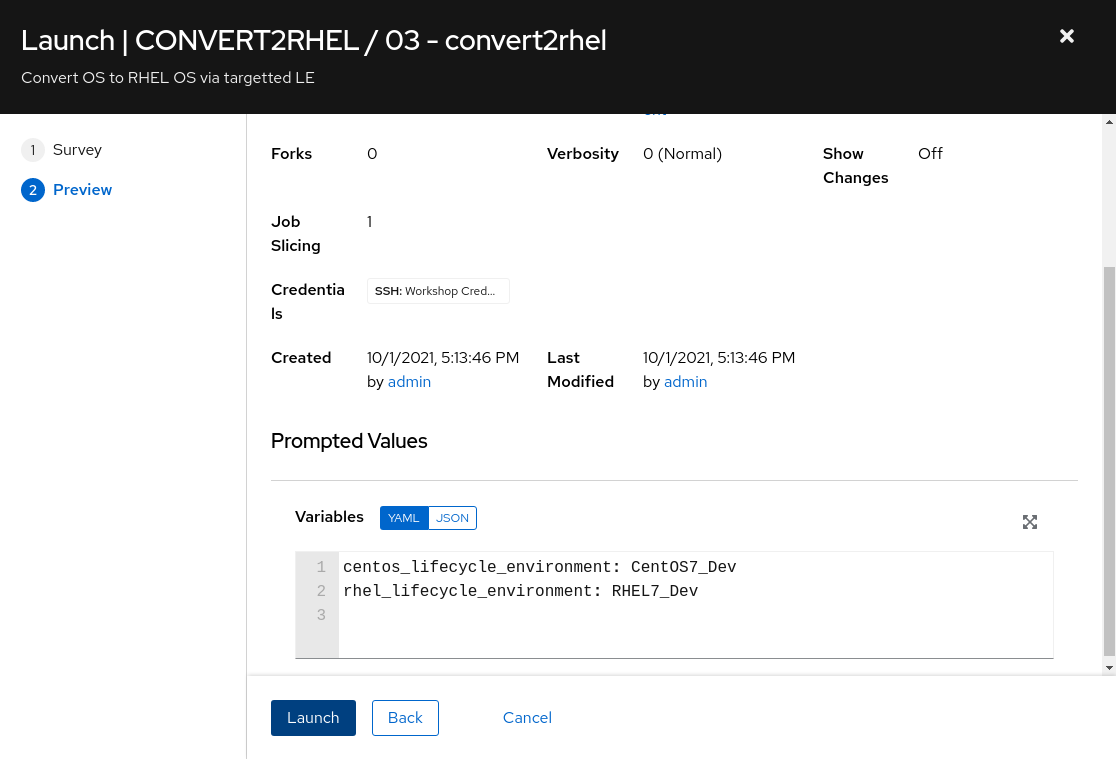This screenshot has height=759, width=1116.
Task: Click line number 3 in the editor gutter
Action: [321, 614]
